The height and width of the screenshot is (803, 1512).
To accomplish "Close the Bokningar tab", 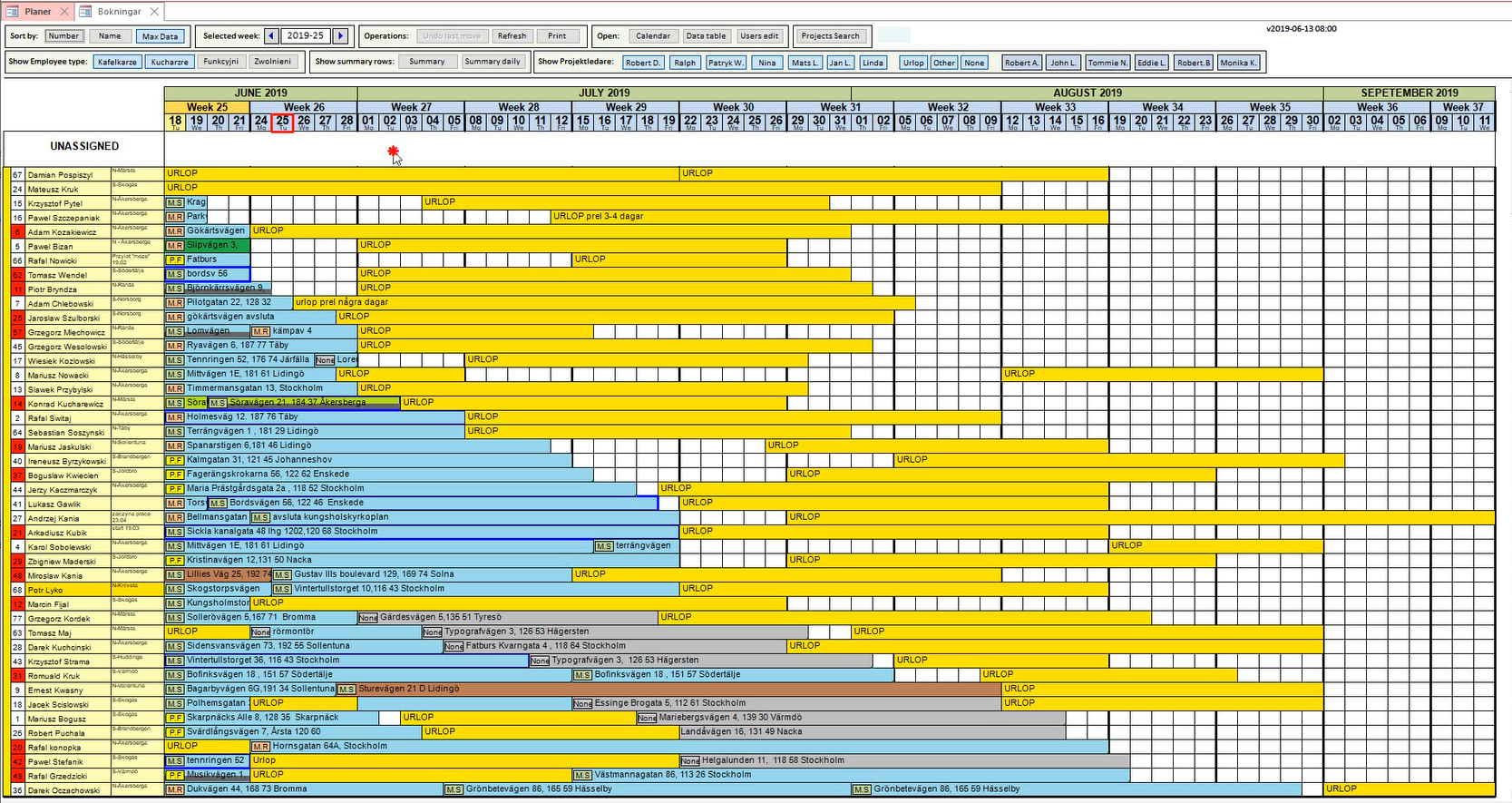I will point(154,12).
